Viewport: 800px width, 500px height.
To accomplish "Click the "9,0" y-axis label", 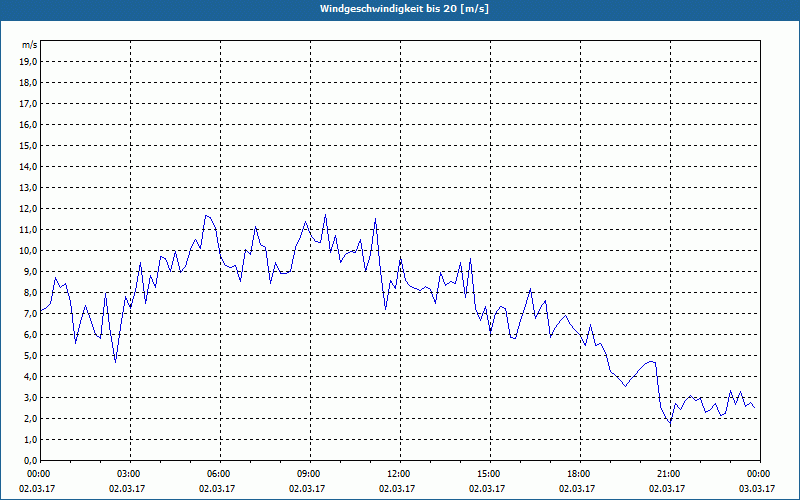I will point(30,271).
